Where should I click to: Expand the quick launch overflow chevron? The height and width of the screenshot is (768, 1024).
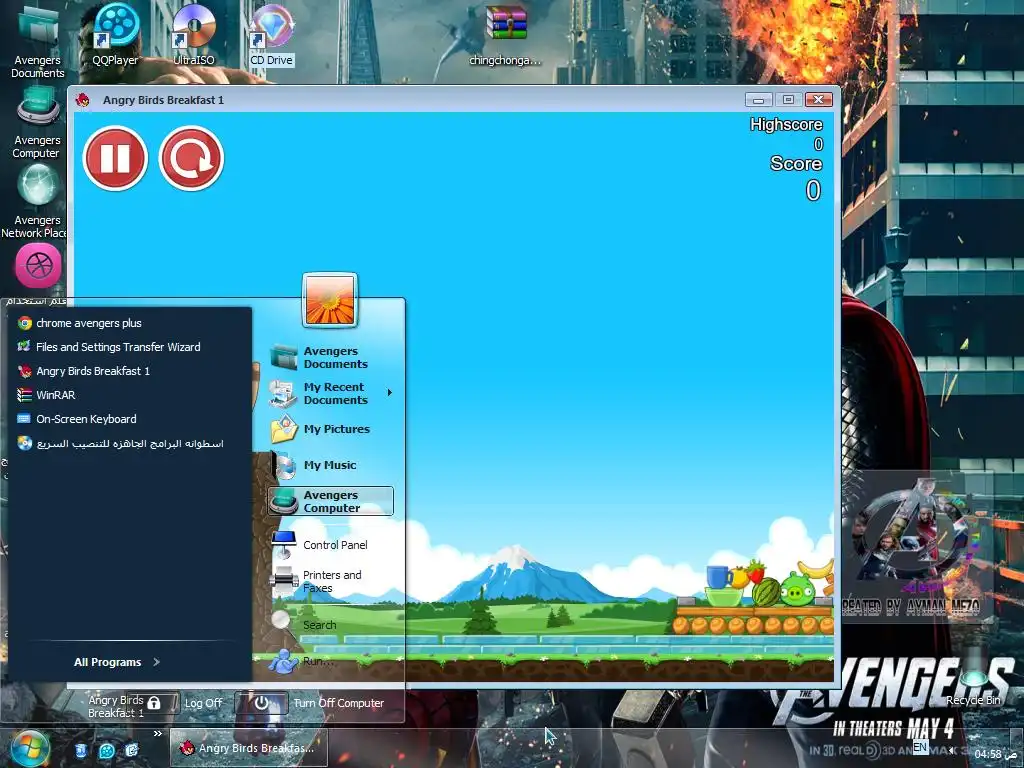coord(157,733)
